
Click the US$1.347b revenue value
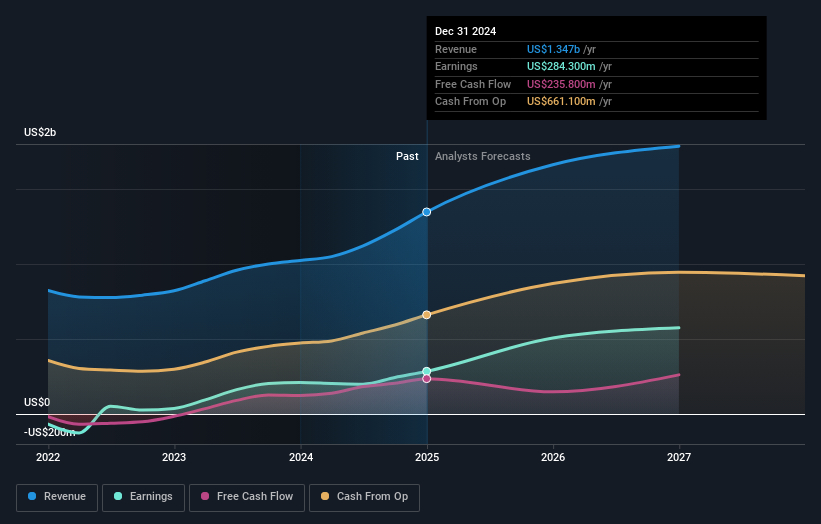click(x=553, y=49)
